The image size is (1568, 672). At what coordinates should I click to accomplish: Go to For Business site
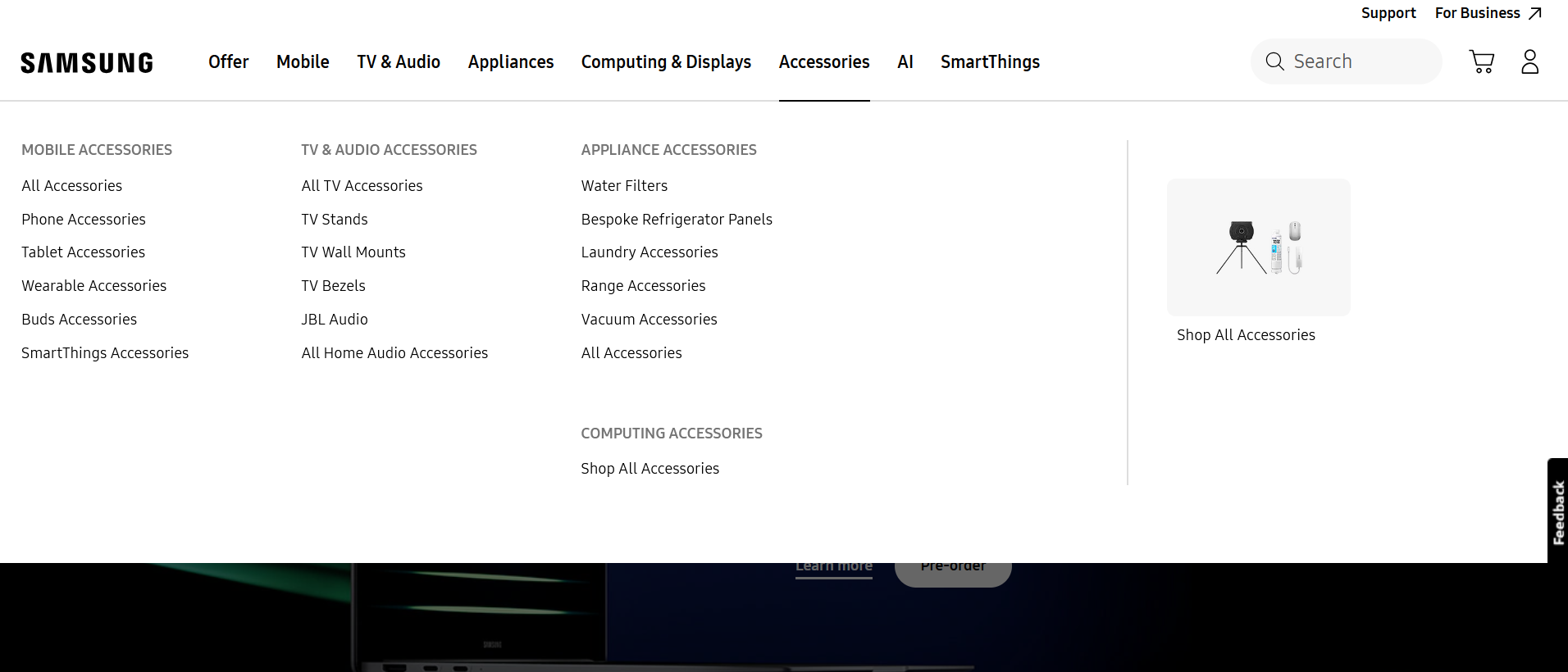(1488, 13)
